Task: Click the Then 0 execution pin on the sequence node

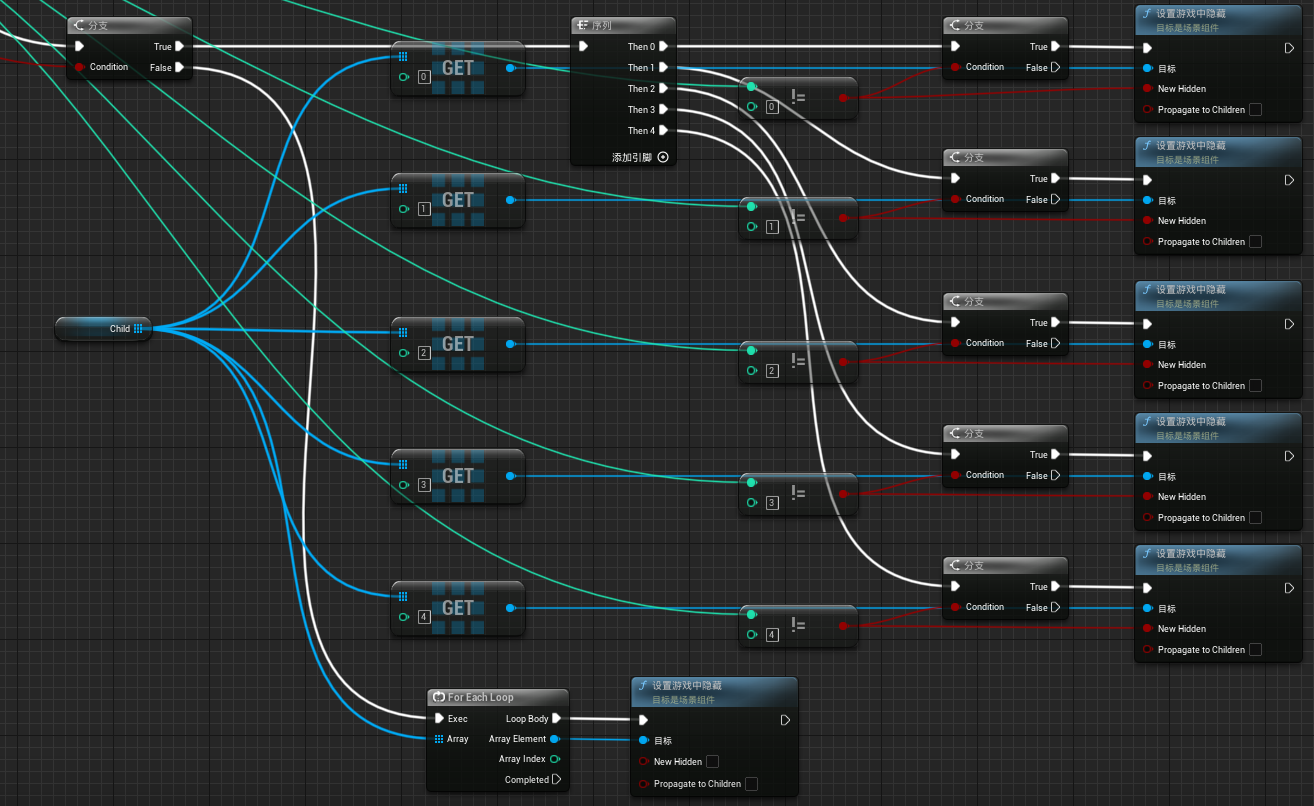Action: (x=663, y=46)
